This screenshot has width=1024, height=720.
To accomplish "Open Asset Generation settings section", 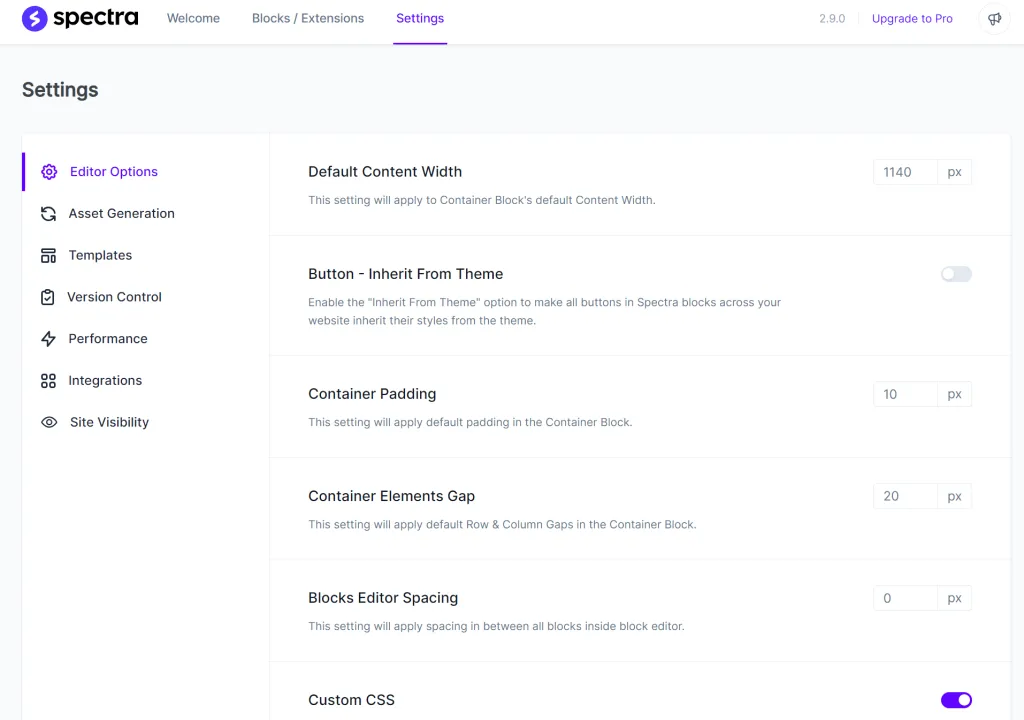I will tap(121, 214).
